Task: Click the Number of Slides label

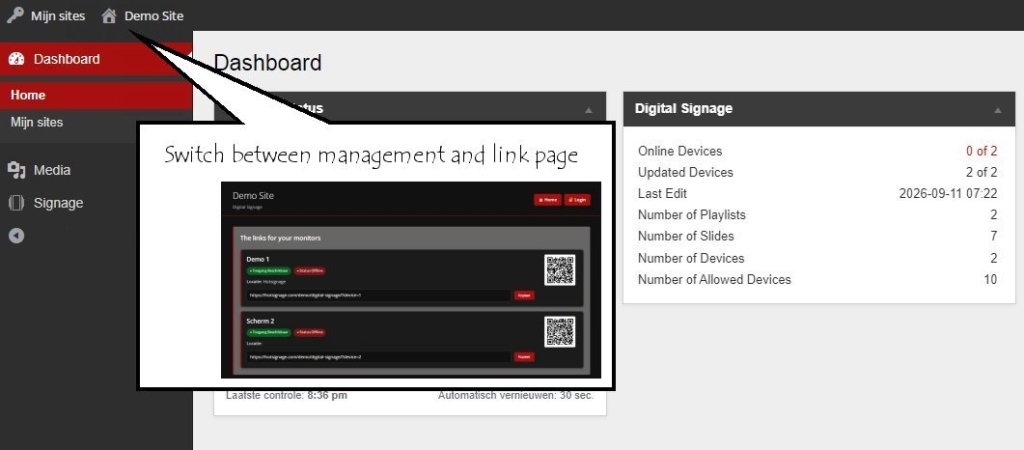Action: click(686, 236)
